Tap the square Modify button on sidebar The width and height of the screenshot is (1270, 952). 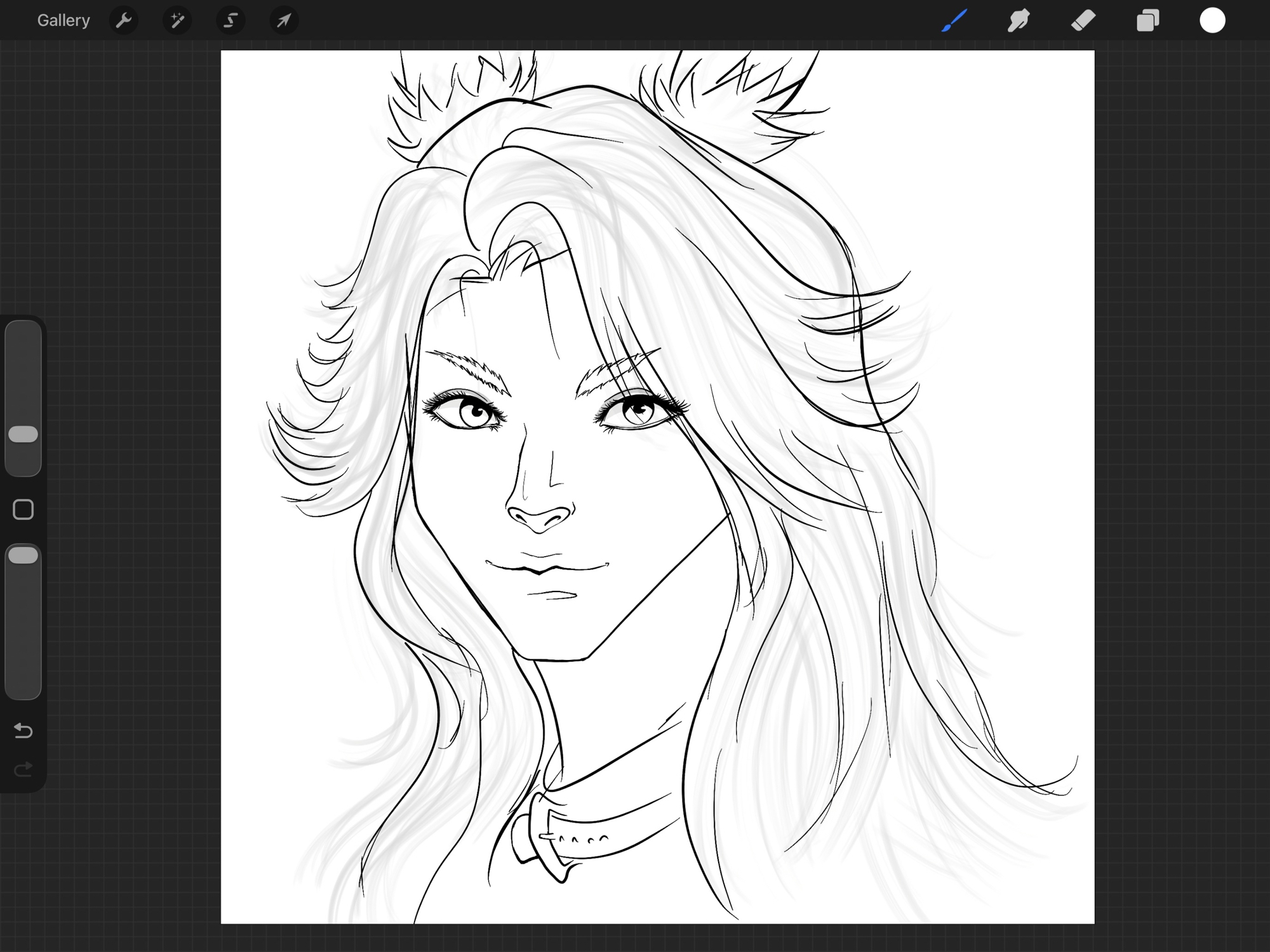(23, 510)
